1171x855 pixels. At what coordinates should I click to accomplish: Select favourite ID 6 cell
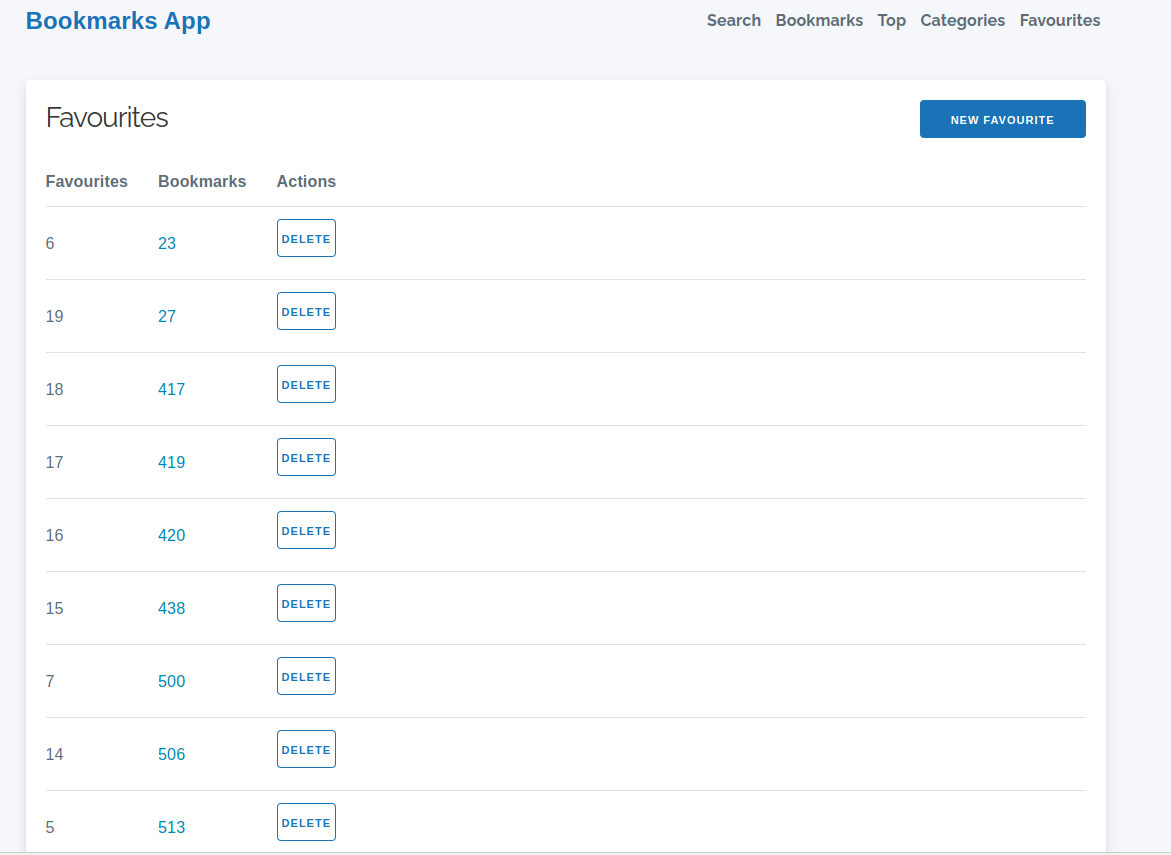(50, 243)
